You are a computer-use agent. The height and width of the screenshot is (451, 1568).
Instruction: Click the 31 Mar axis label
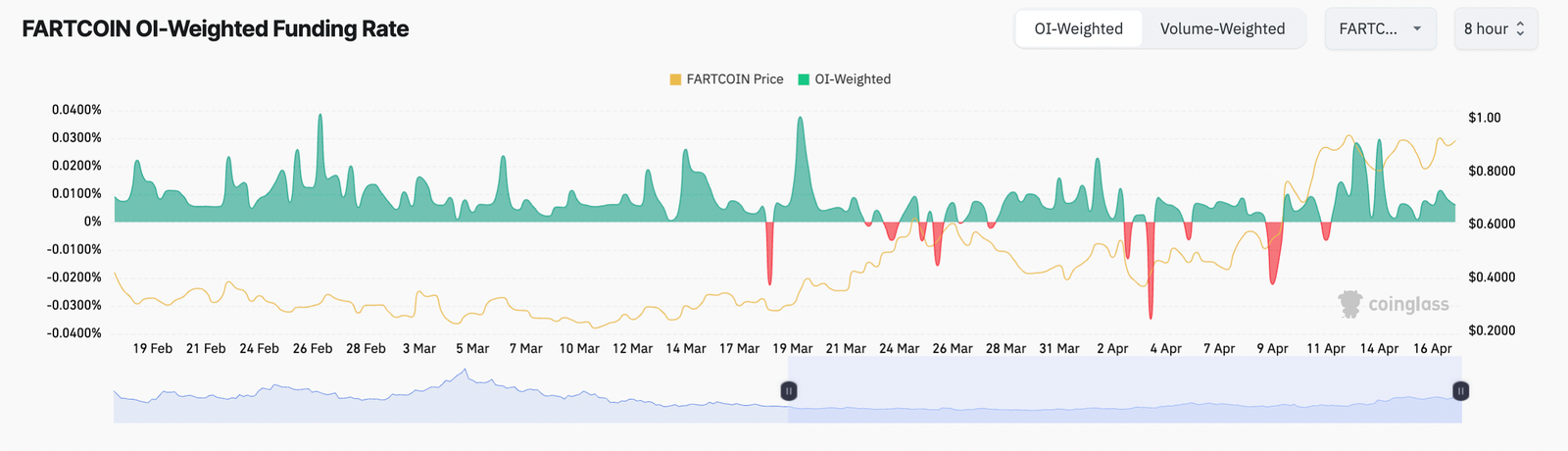pyautogui.click(x=1059, y=348)
